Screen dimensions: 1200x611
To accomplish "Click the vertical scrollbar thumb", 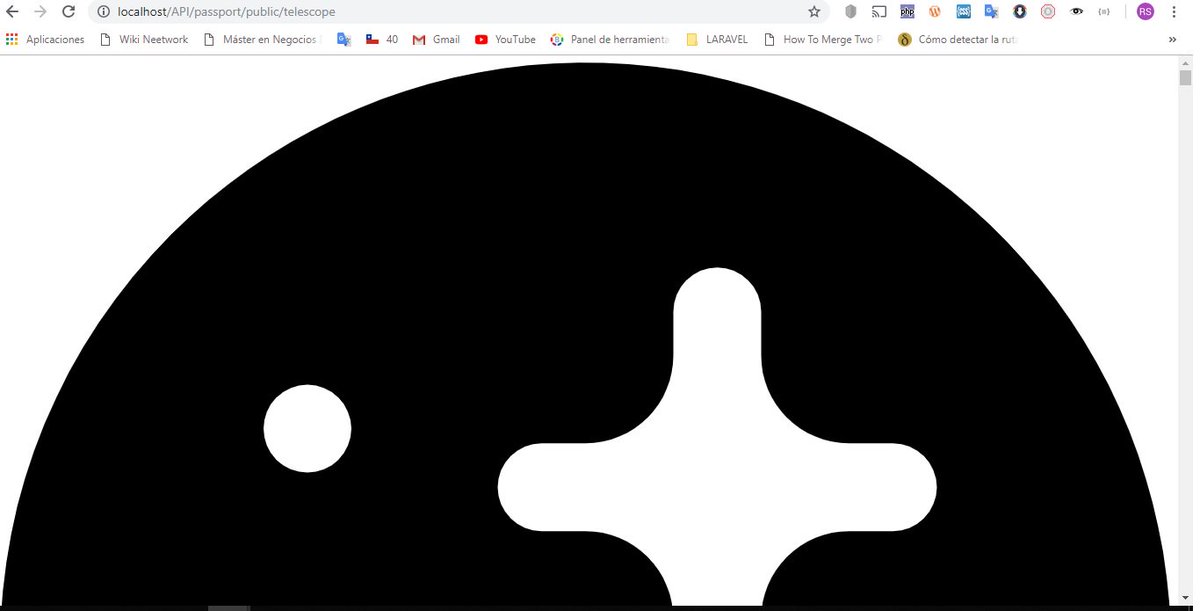I will click(1185, 78).
